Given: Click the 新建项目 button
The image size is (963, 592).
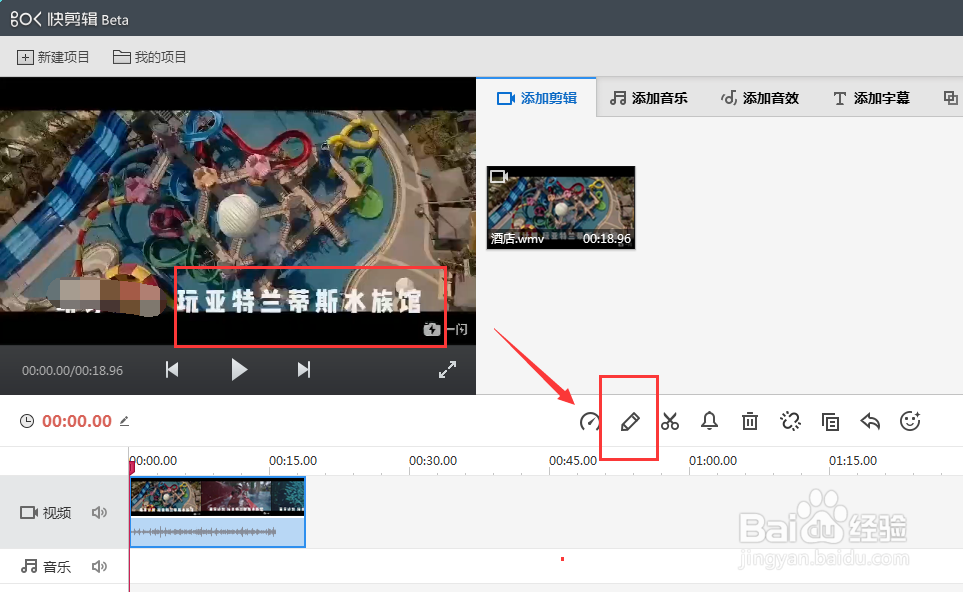Looking at the screenshot, I should (x=53, y=57).
